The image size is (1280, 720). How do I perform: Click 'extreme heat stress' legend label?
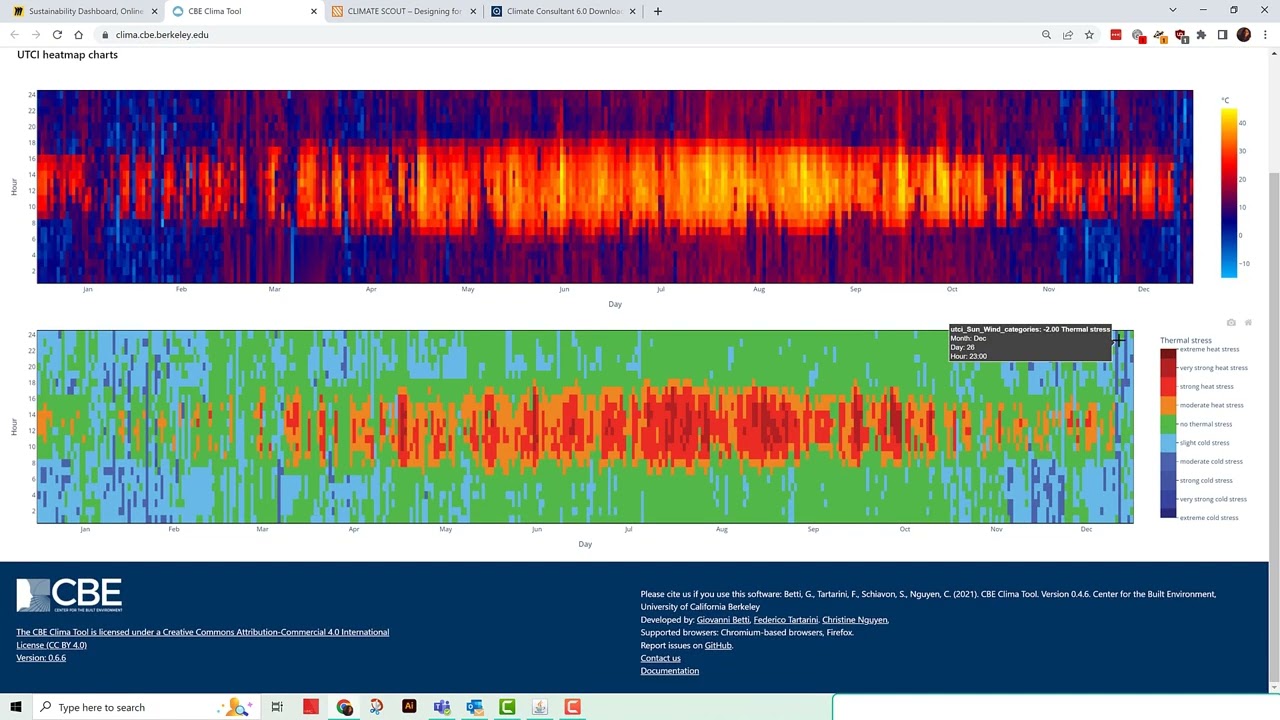coord(1209,349)
